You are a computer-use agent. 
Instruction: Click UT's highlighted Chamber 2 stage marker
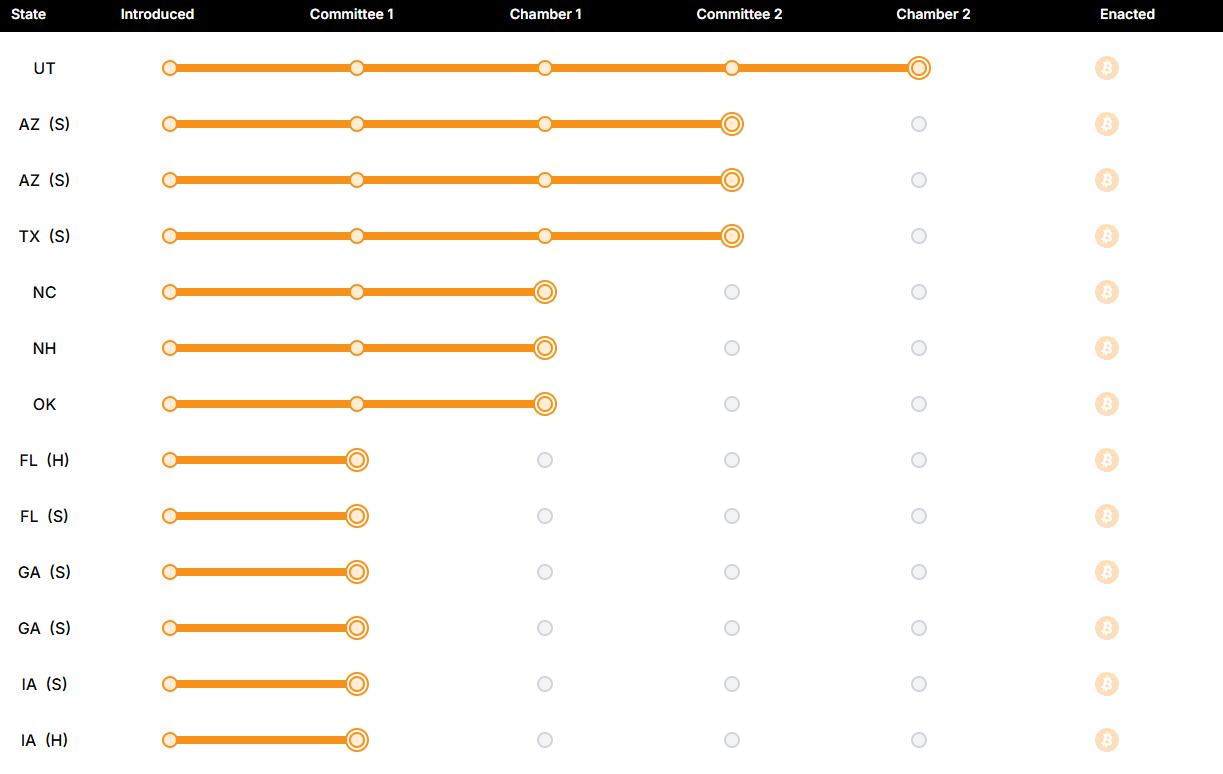919,68
